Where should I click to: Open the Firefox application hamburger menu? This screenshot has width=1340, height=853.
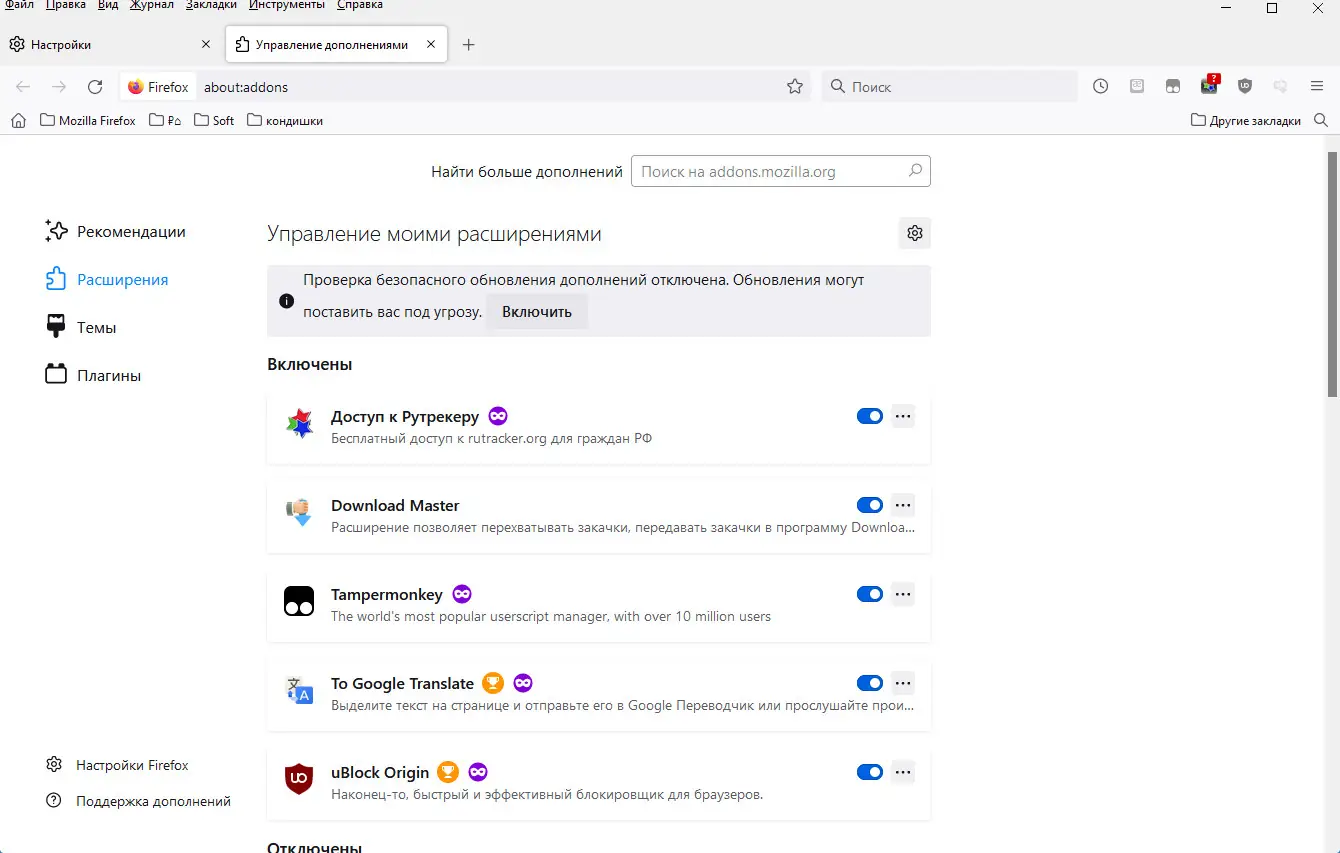[1318, 86]
